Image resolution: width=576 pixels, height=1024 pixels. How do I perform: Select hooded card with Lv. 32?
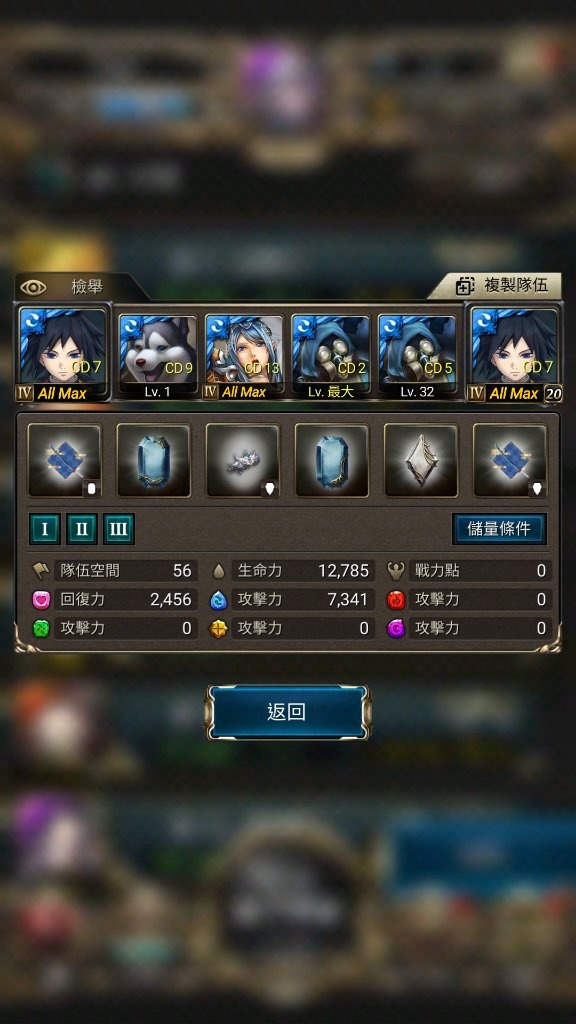pos(417,356)
